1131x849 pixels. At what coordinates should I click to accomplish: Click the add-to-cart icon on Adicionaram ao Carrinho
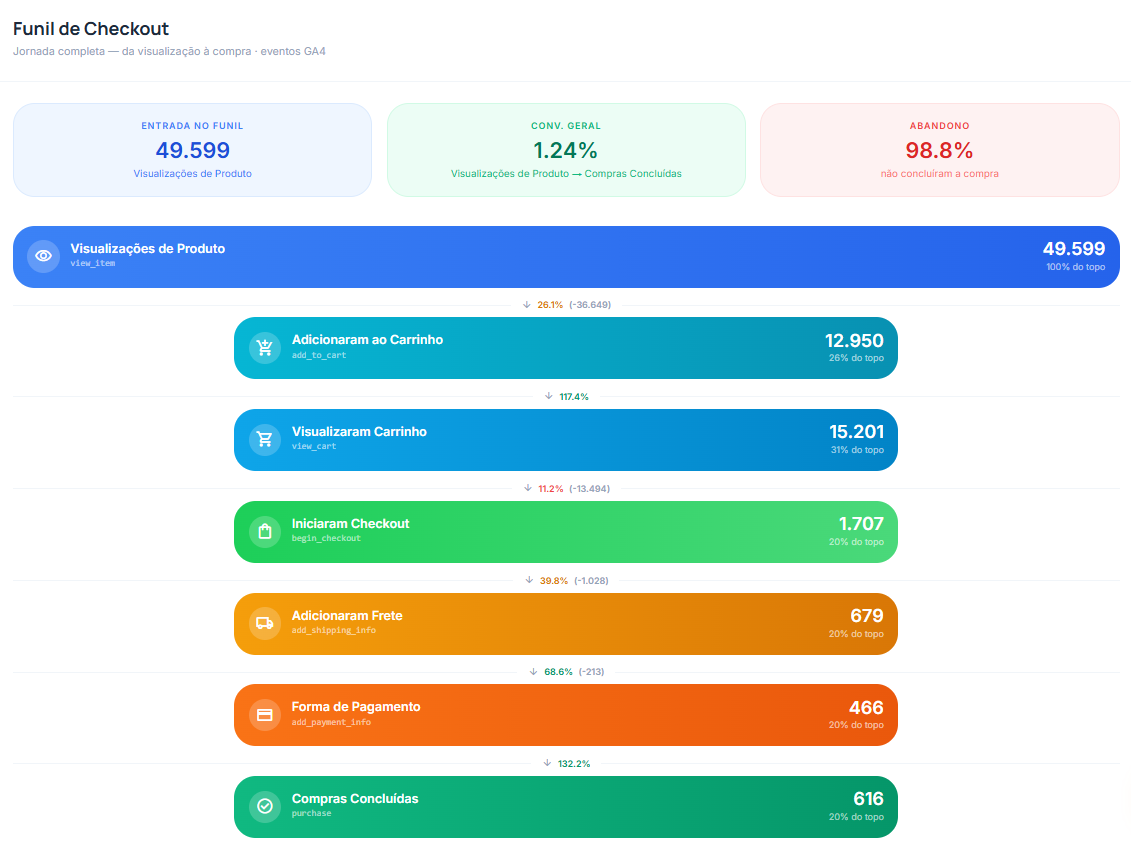pyautogui.click(x=265, y=348)
